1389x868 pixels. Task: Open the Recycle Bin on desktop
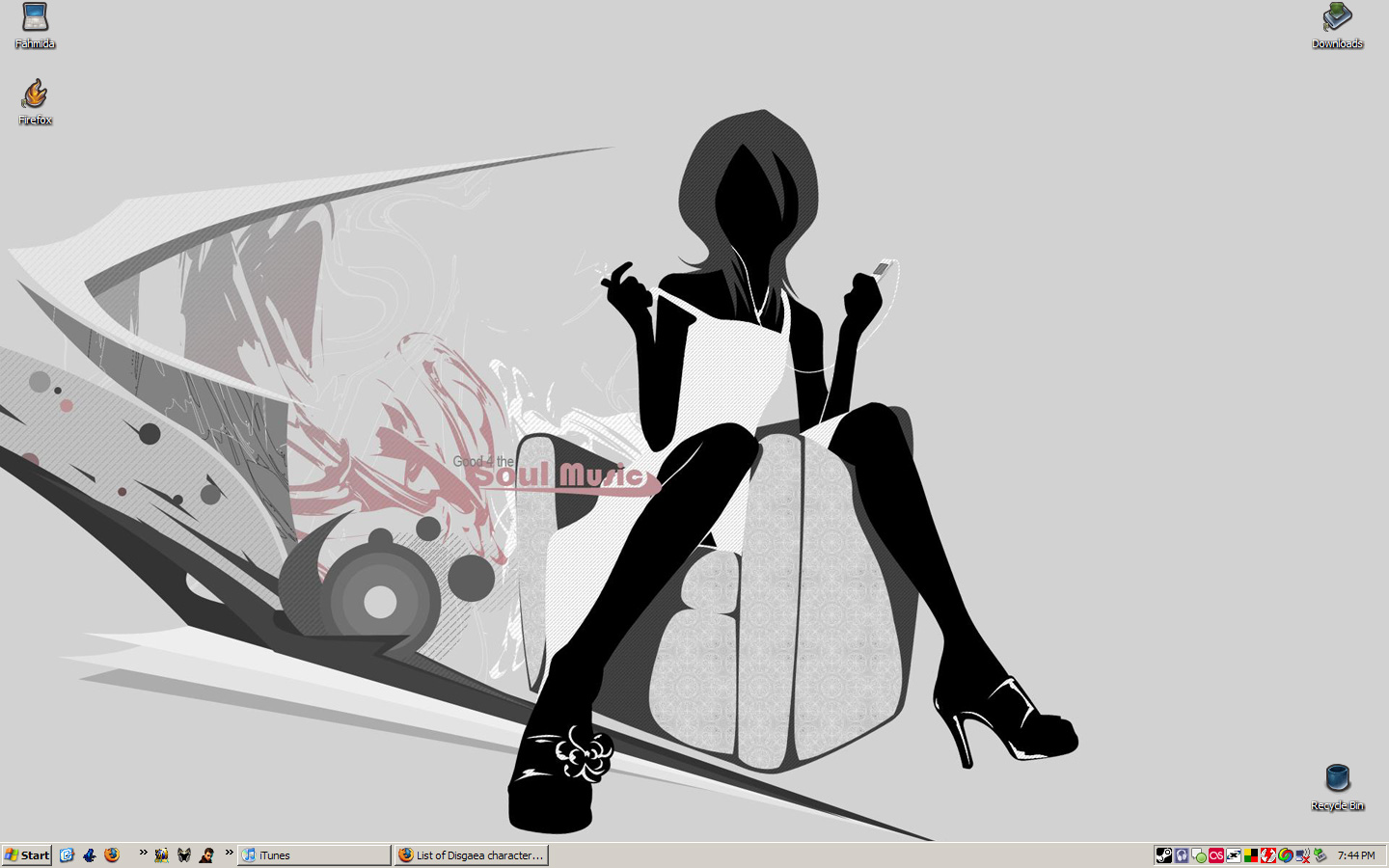click(x=1337, y=788)
